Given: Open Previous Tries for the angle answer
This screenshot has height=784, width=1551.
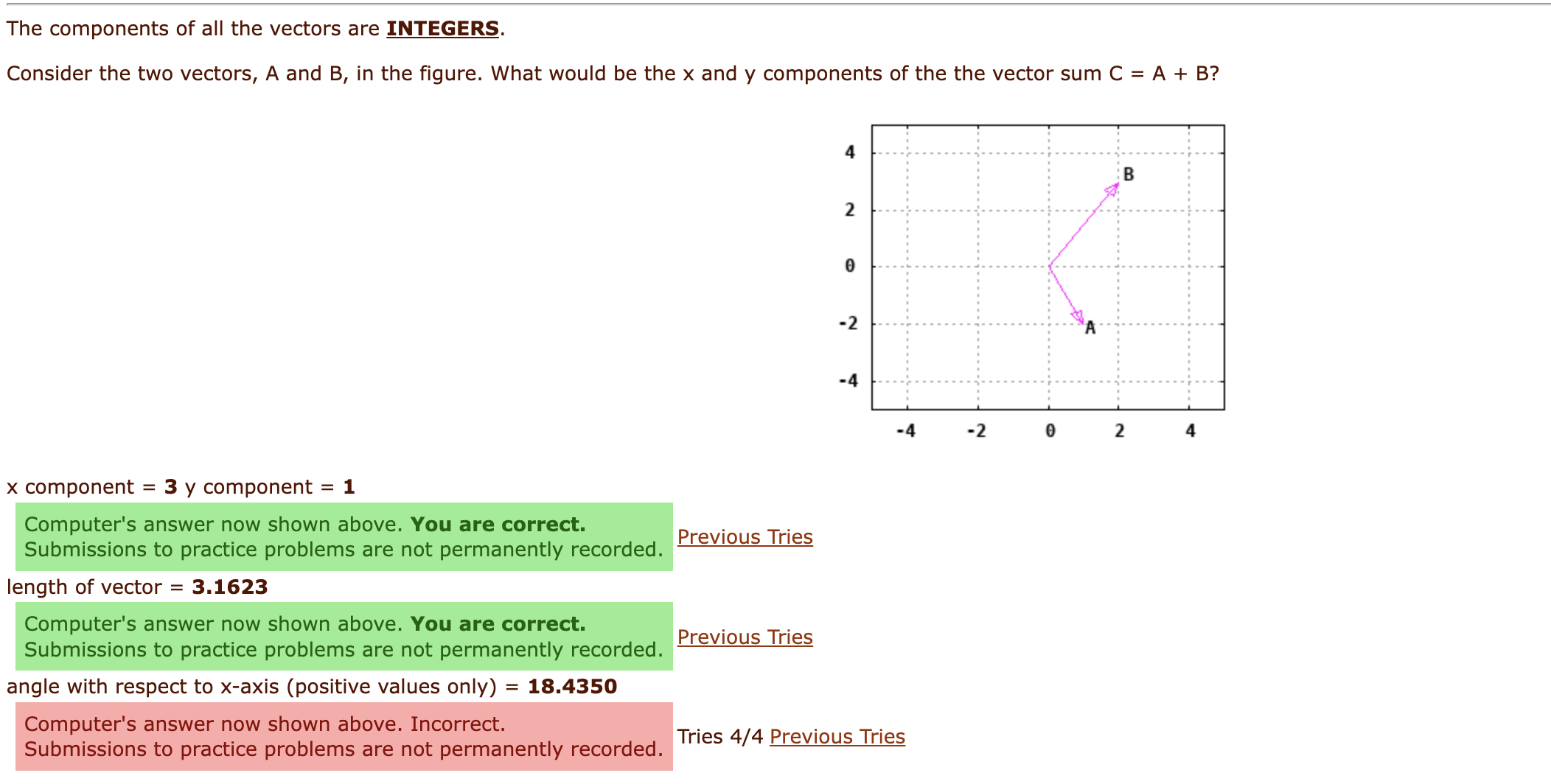Looking at the screenshot, I should pyautogui.click(x=837, y=737).
